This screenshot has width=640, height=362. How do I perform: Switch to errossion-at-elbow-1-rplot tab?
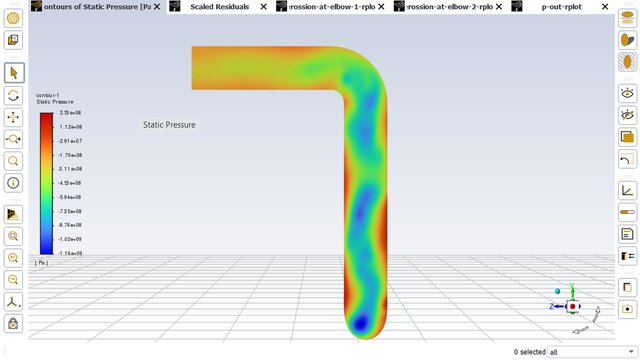point(332,7)
